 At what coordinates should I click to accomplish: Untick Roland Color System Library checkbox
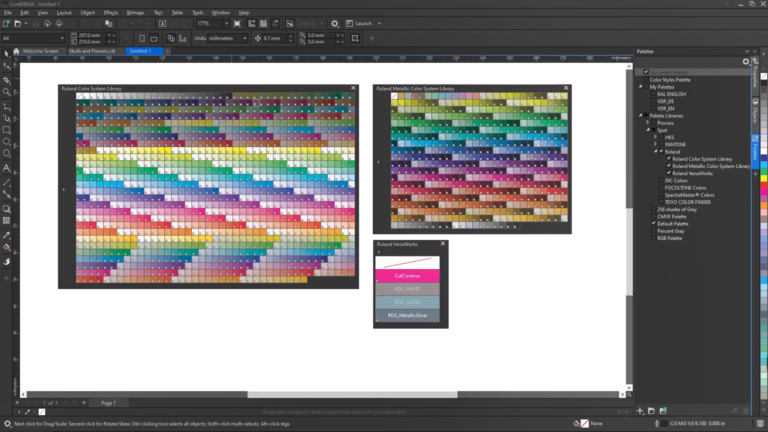point(669,159)
